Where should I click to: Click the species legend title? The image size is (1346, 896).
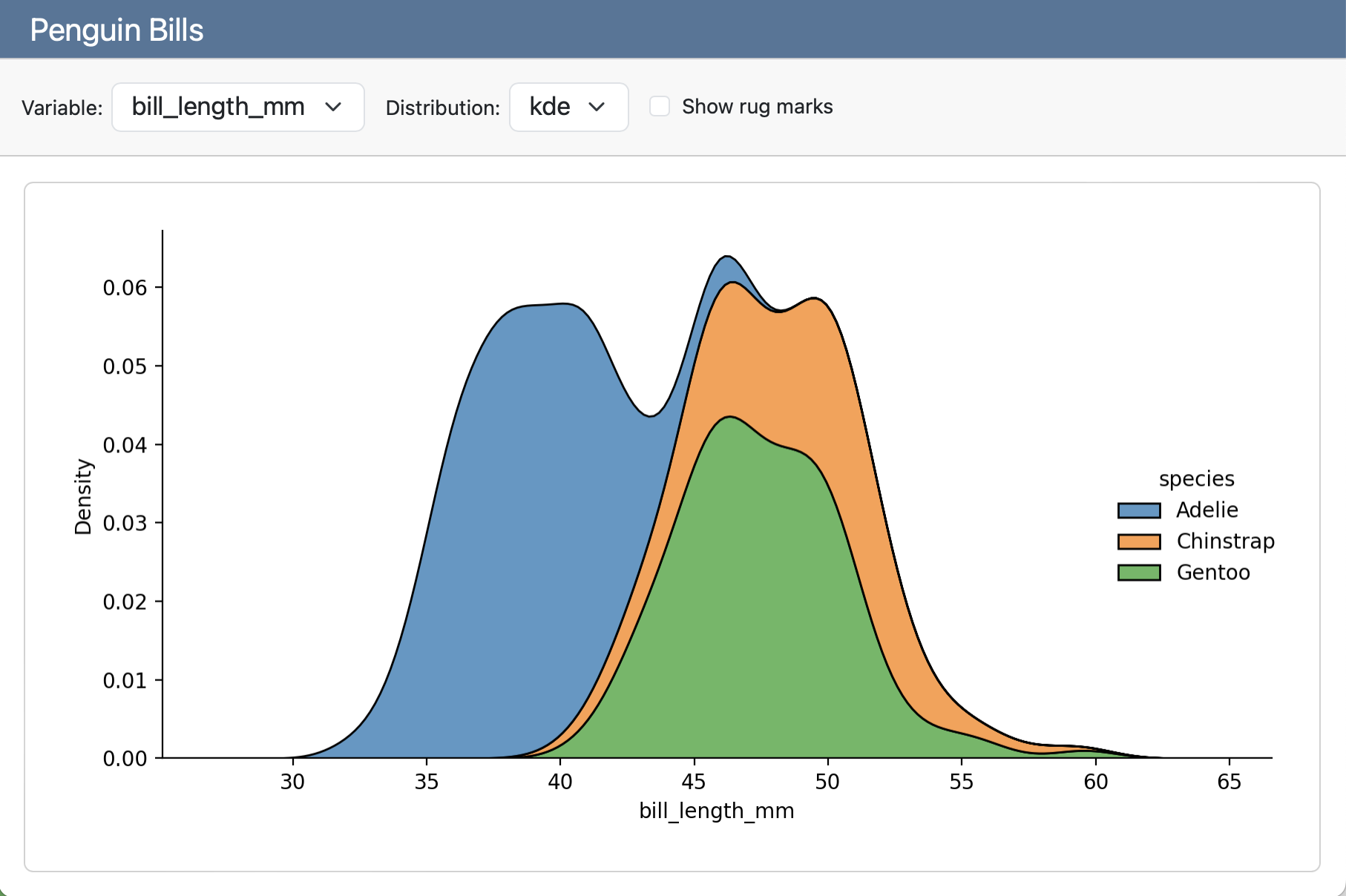point(1196,479)
